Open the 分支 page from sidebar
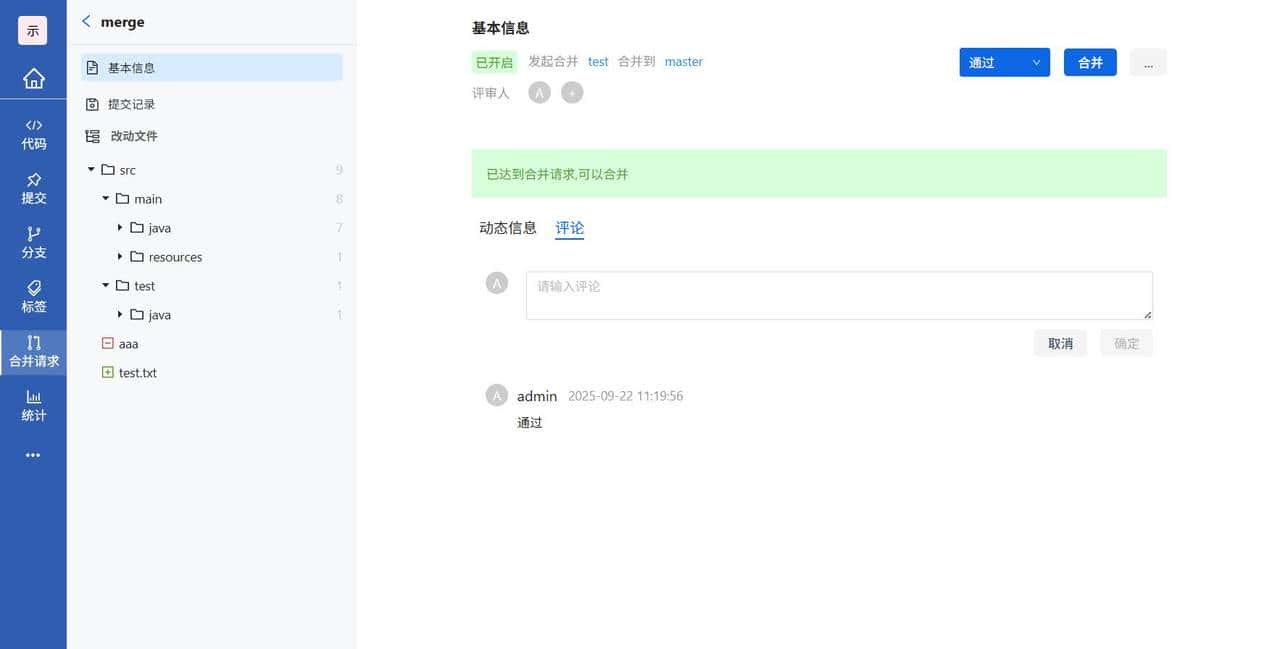Viewport: 1280px width, 649px height. click(x=33, y=244)
